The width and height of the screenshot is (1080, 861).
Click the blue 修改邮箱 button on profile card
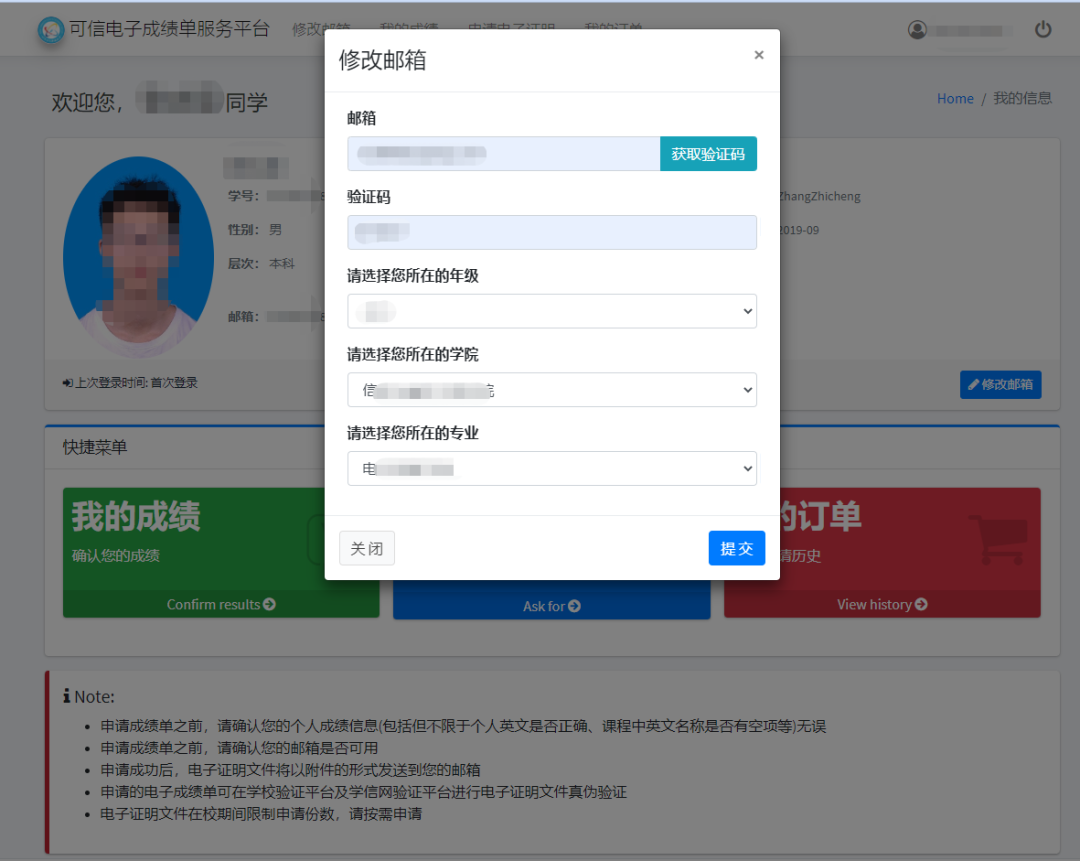[x=1000, y=384]
